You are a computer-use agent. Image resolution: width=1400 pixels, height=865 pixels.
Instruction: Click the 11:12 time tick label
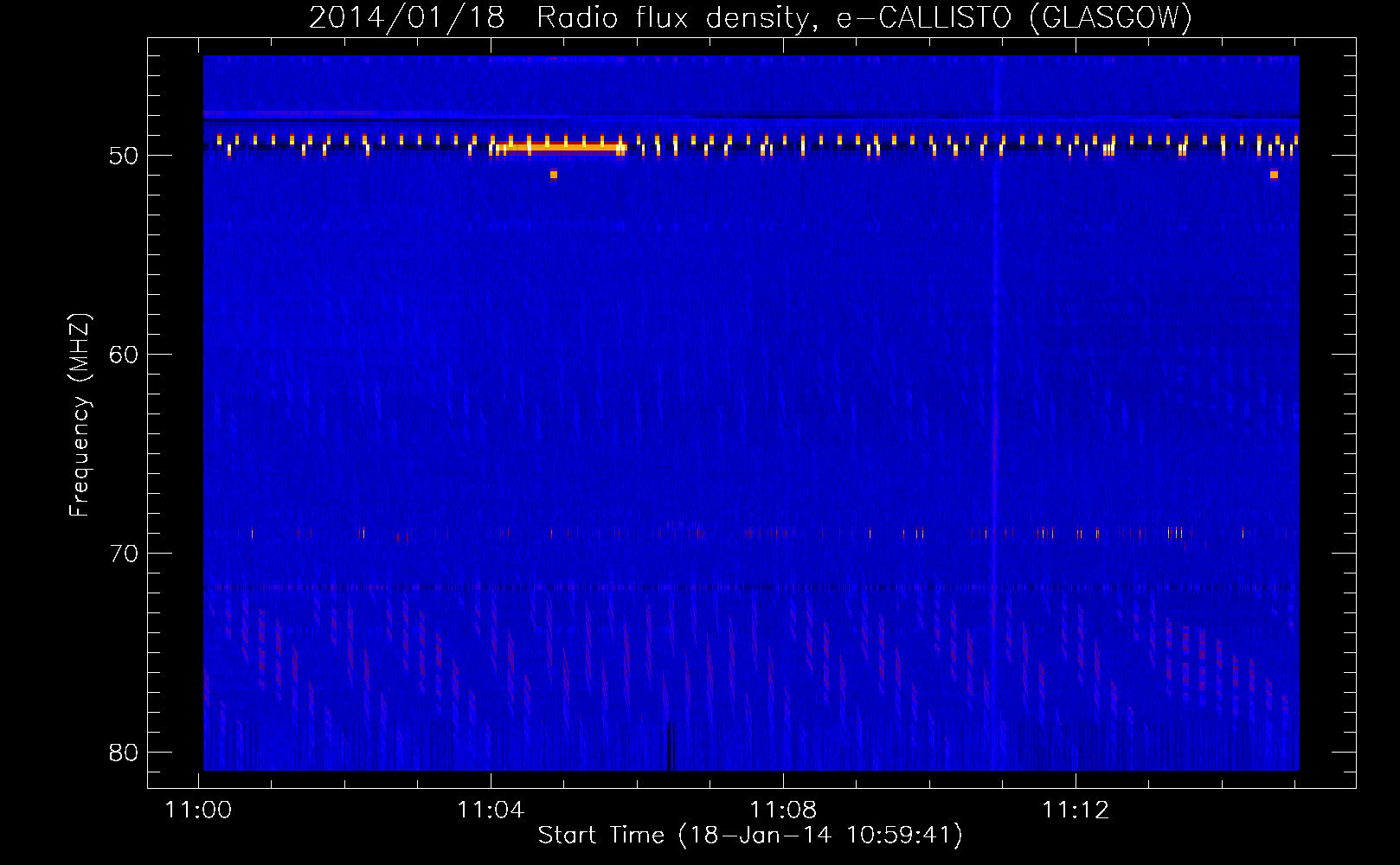[1076, 811]
